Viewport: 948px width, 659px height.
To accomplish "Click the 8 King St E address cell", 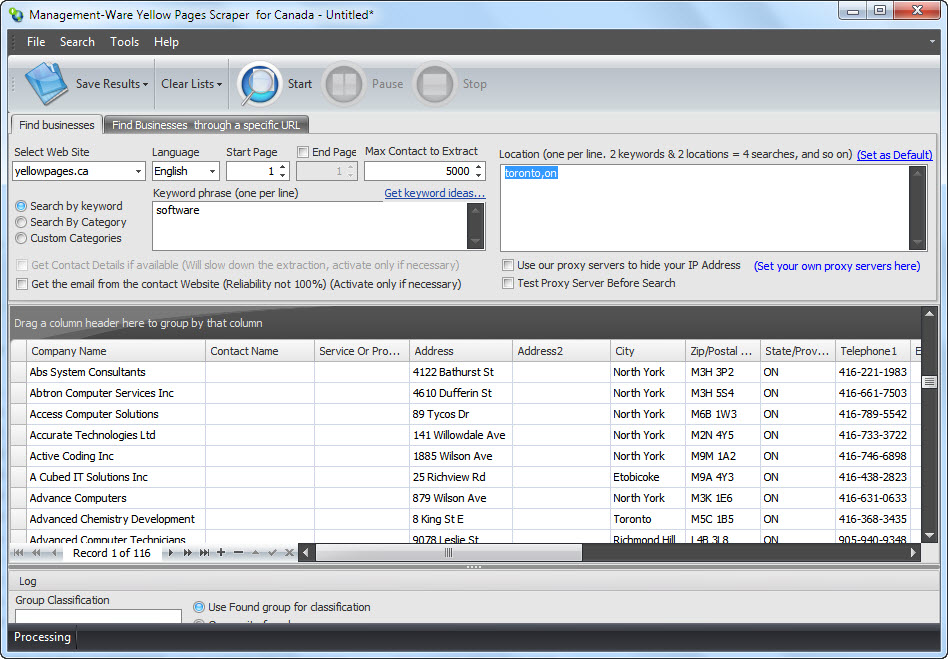I will click(x=461, y=519).
